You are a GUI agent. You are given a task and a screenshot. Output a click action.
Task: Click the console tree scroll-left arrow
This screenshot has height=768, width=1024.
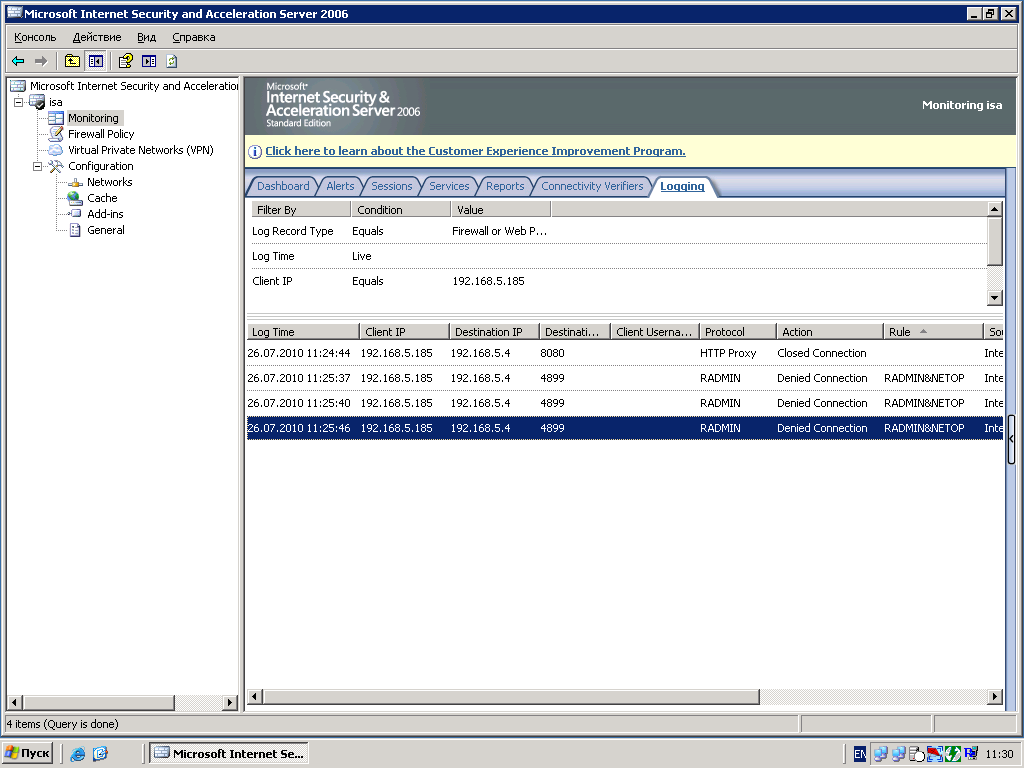(x=14, y=703)
